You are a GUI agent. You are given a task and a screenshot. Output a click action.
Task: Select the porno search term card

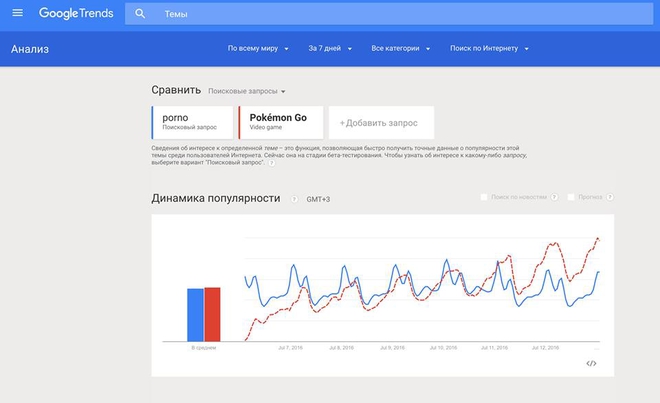tap(192, 122)
